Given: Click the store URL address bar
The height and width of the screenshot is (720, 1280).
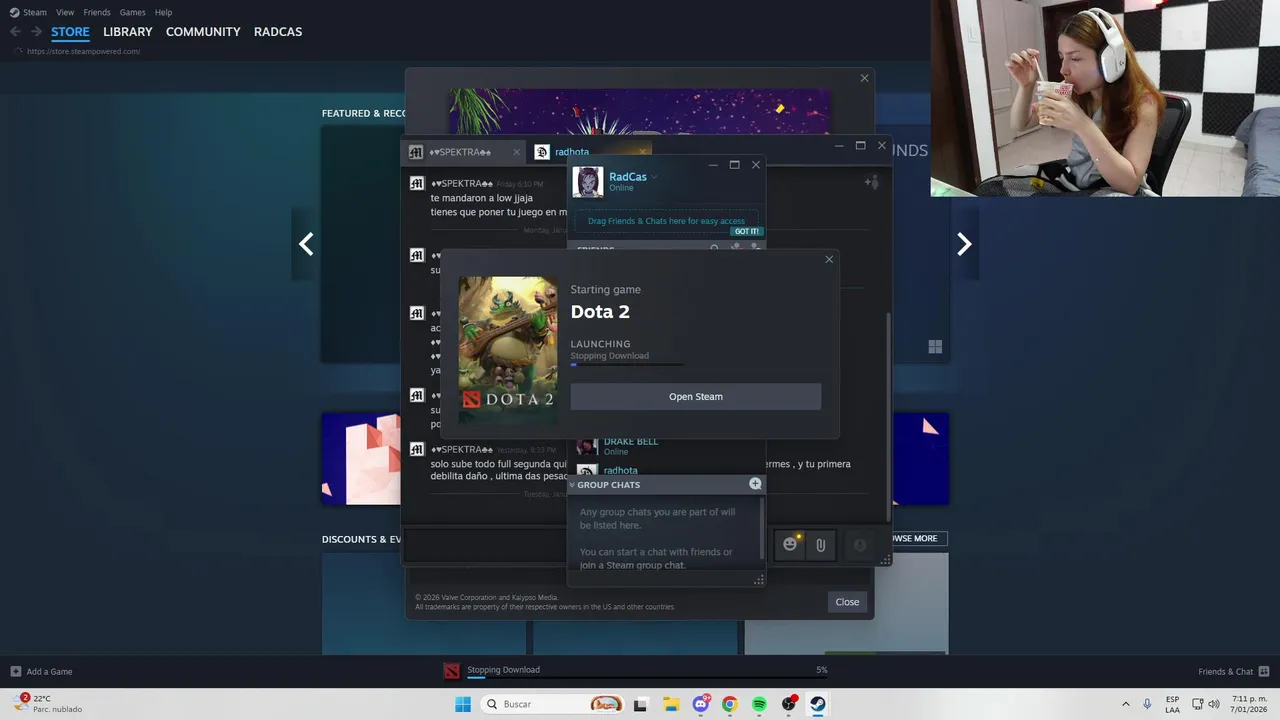Looking at the screenshot, I should 83,51.
